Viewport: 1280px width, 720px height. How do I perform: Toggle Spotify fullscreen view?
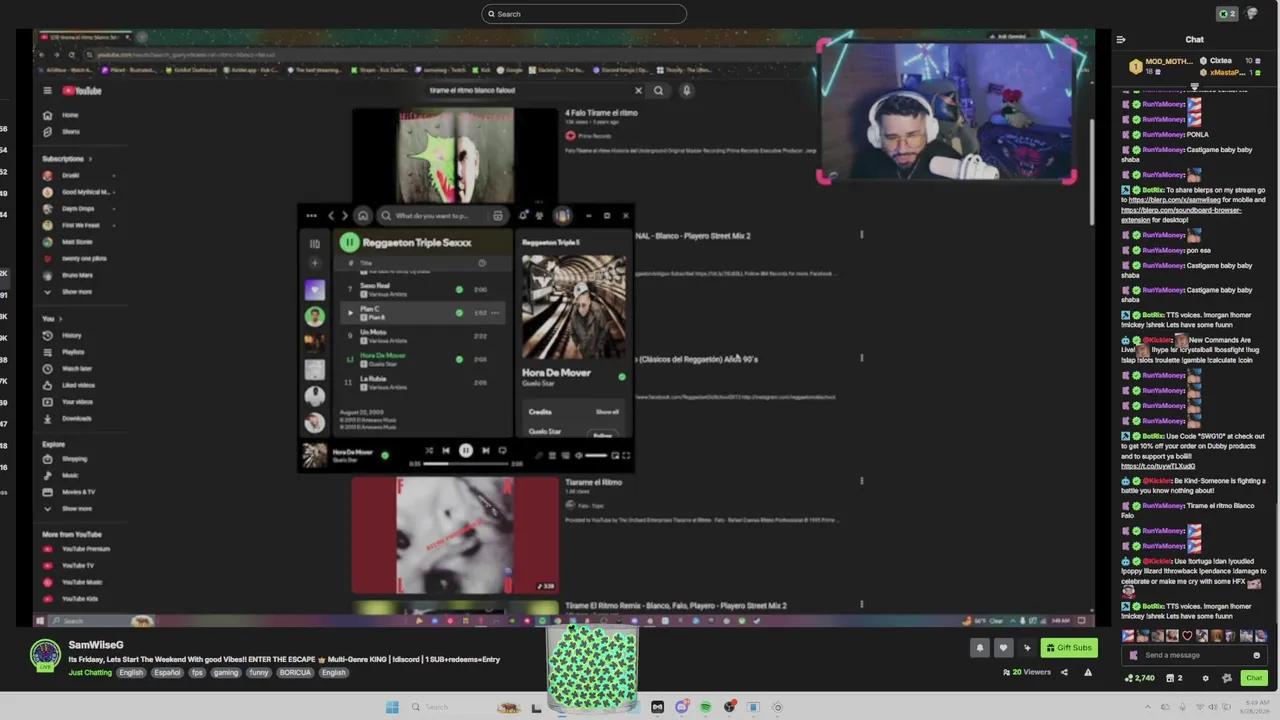pos(626,455)
